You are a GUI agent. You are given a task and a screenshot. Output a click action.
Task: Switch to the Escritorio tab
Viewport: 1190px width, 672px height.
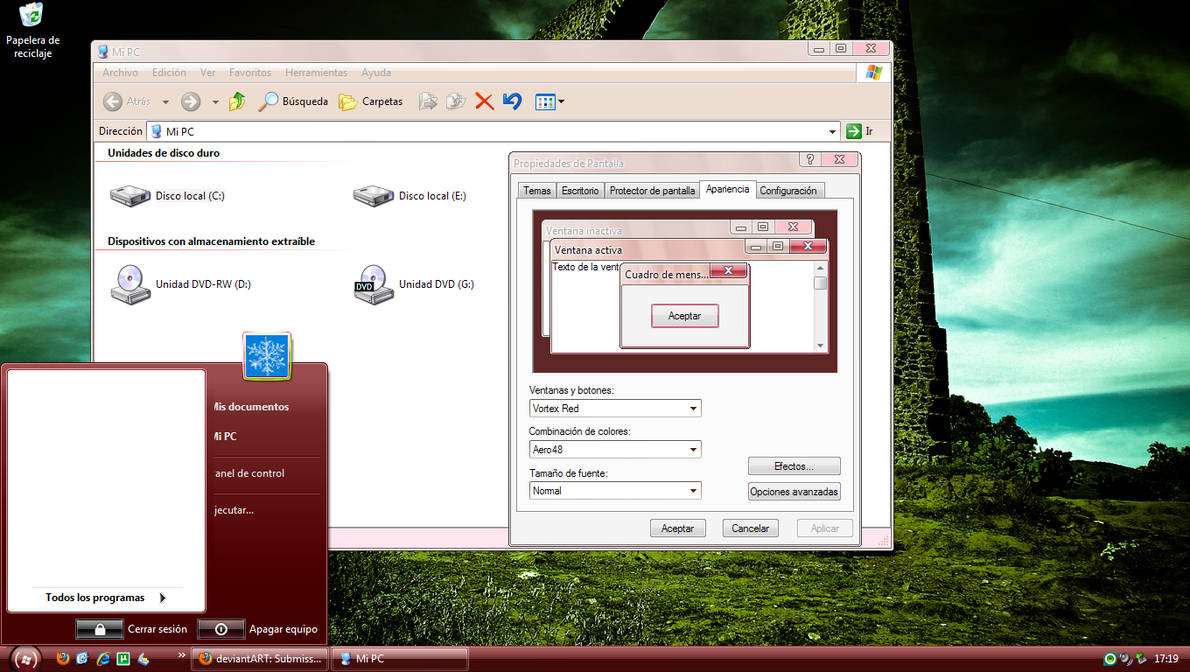coord(580,191)
